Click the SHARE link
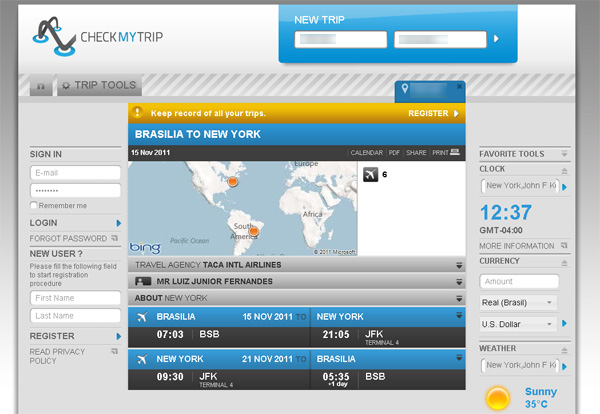Viewport: 600px width, 414px height. tap(416, 153)
